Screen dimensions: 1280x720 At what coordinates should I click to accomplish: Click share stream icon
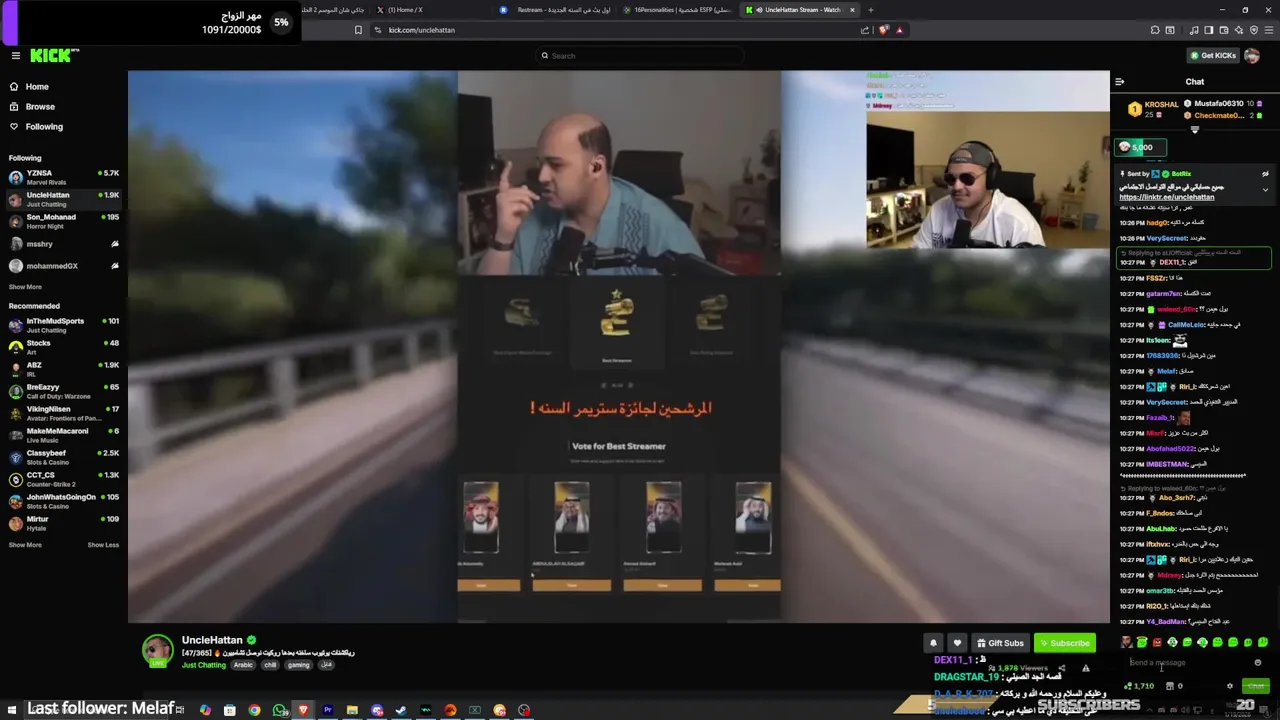pyautogui.click(x=1062, y=668)
